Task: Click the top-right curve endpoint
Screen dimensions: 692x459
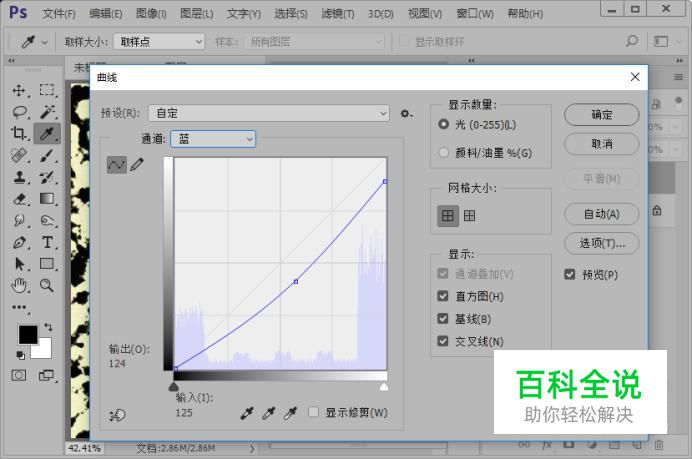Action: point(385,181)
